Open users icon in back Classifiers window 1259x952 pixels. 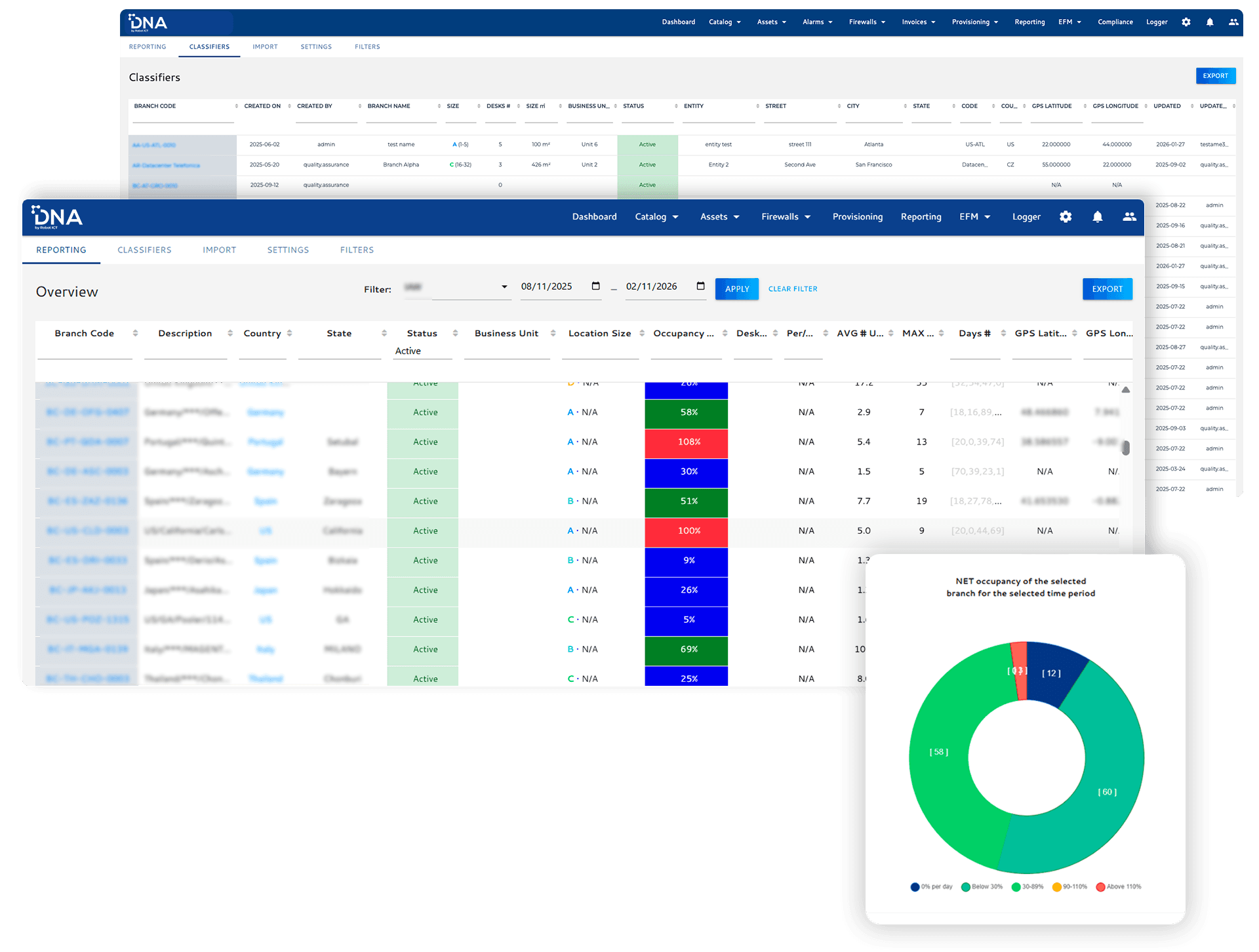point(1233,22)
